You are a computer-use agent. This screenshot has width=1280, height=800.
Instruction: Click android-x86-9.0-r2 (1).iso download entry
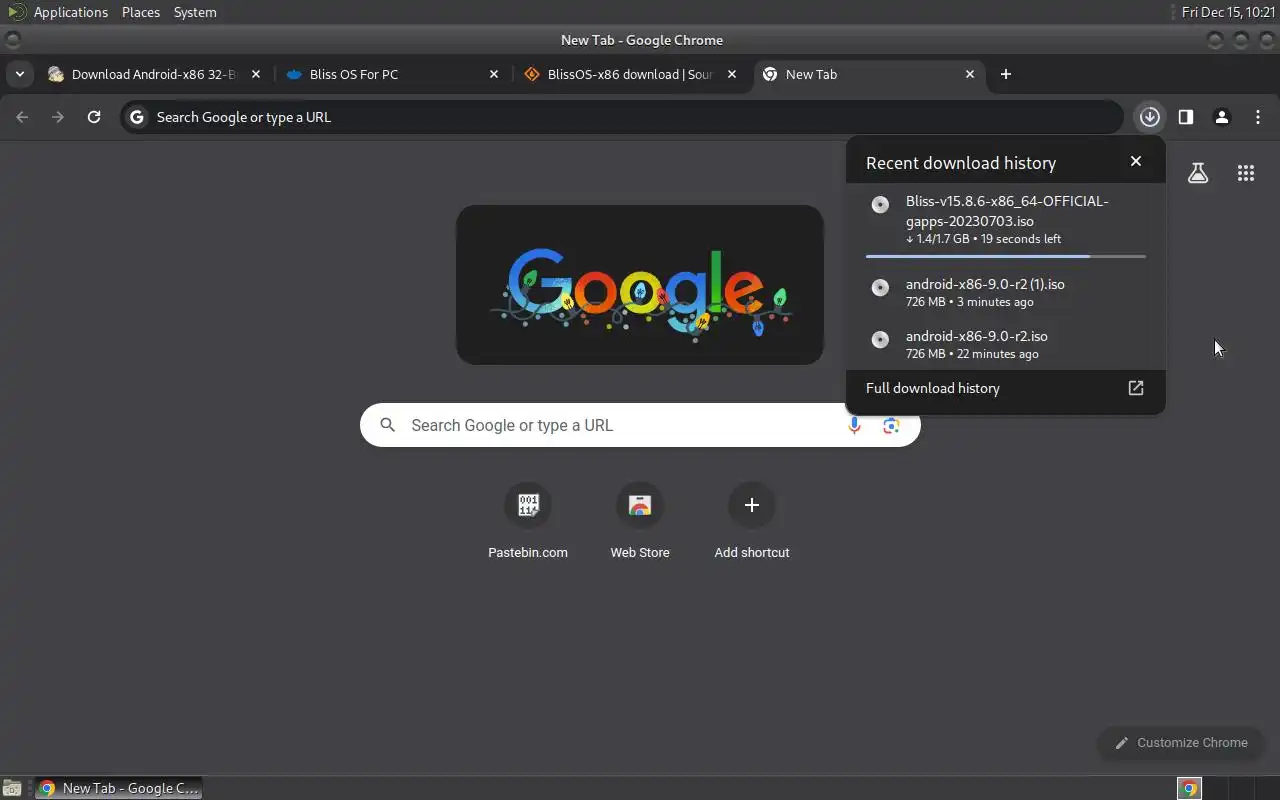1006,292
